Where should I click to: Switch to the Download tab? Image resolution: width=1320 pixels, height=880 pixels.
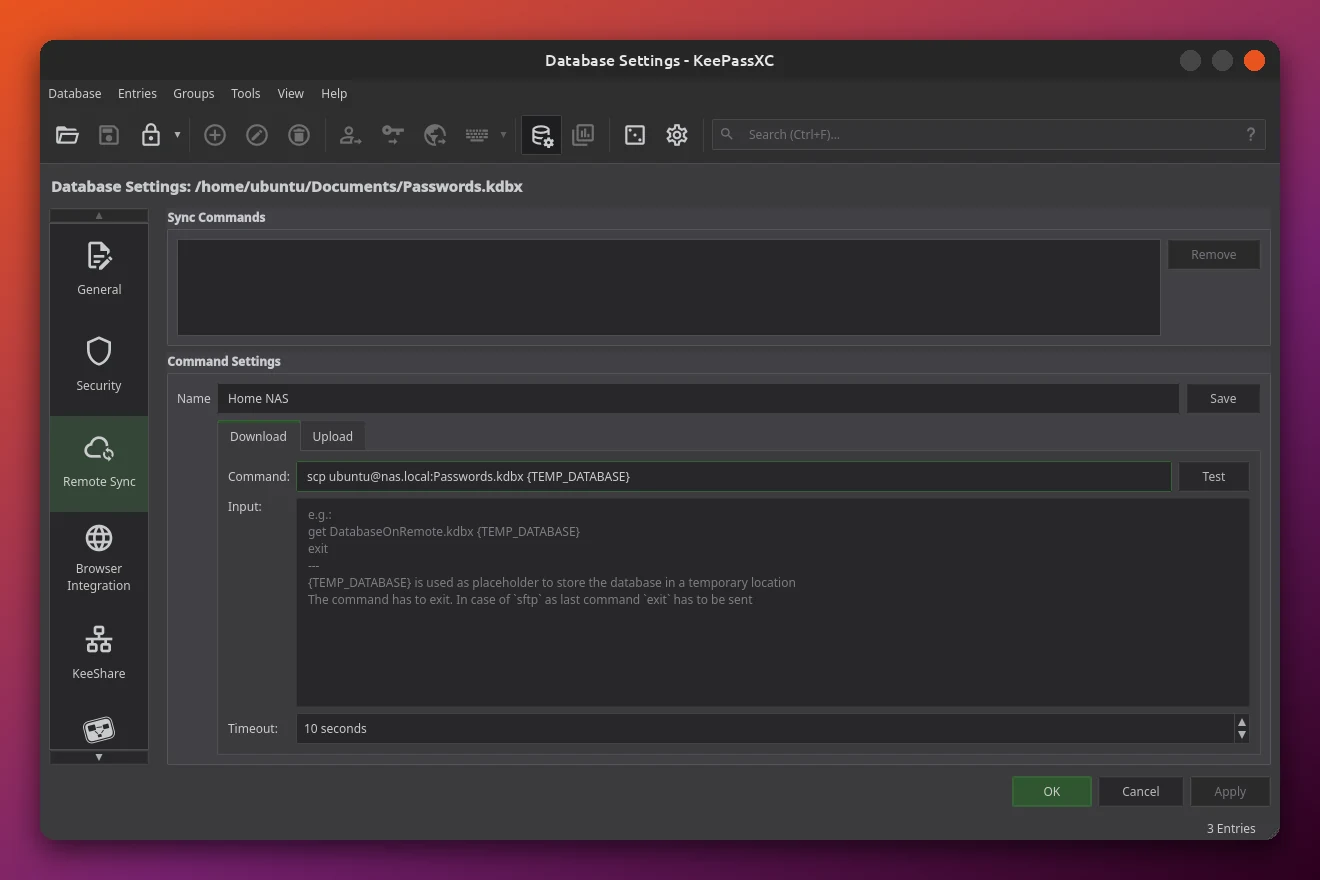tap(258, 436)
